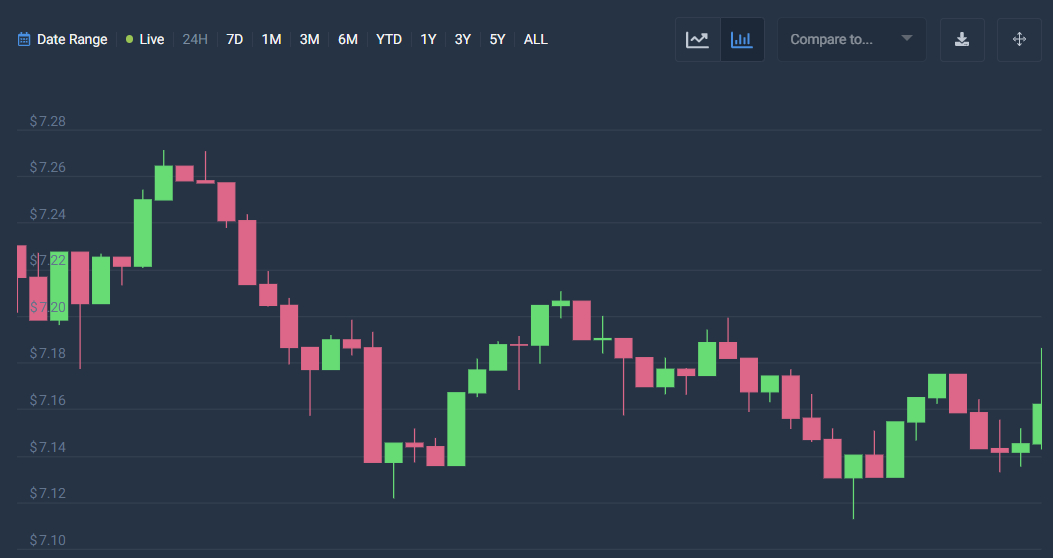Click the highest green candle near $7.26
The height and width of the screenshot is (558, 1053).
pos(164,183)
